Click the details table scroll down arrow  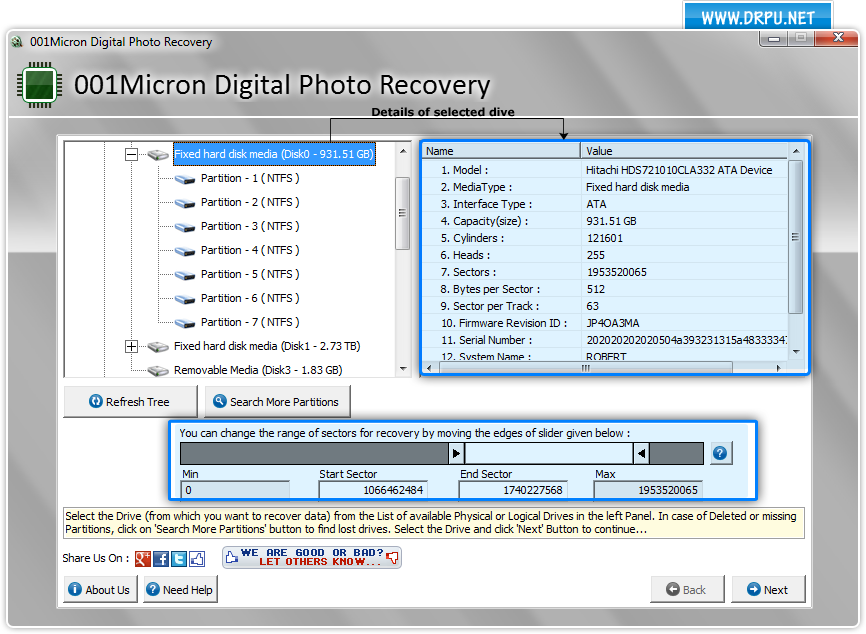click(x=796, y=352)
